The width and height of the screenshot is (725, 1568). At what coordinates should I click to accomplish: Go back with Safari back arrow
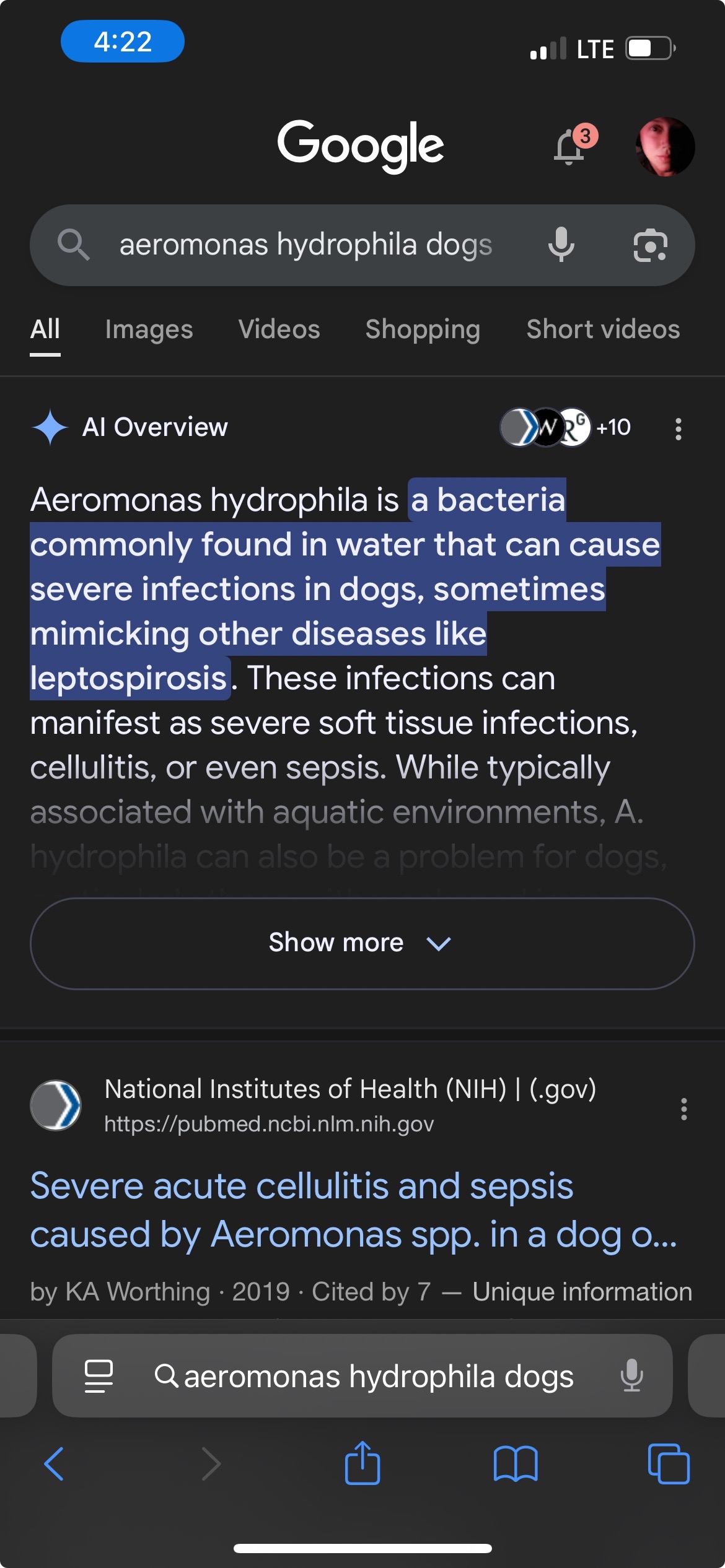tap(55, 1464)
